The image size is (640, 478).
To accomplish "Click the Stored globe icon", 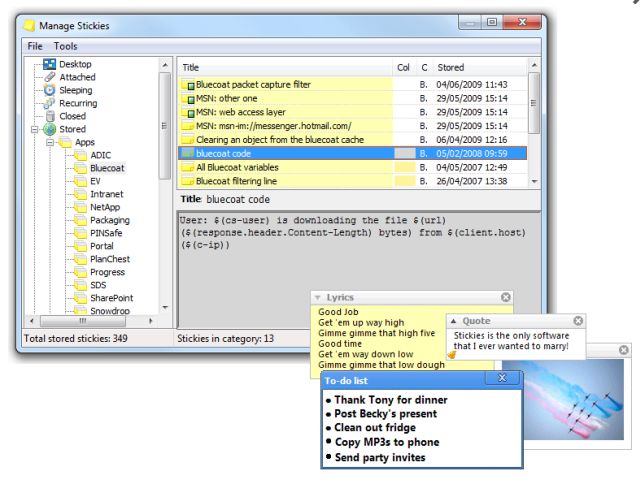I will [49, 129].
